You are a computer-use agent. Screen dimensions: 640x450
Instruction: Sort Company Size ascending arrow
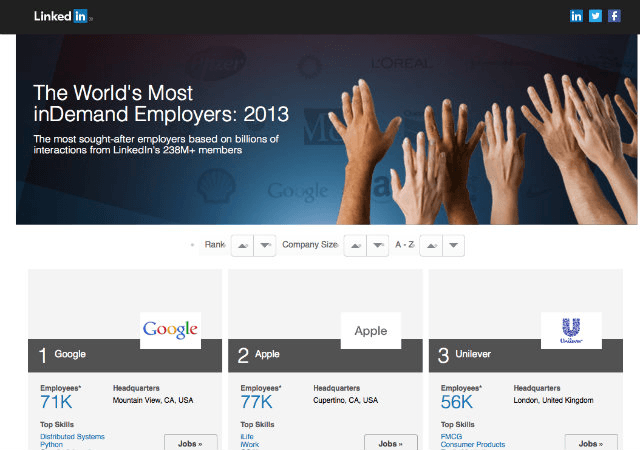click(356, 245)
